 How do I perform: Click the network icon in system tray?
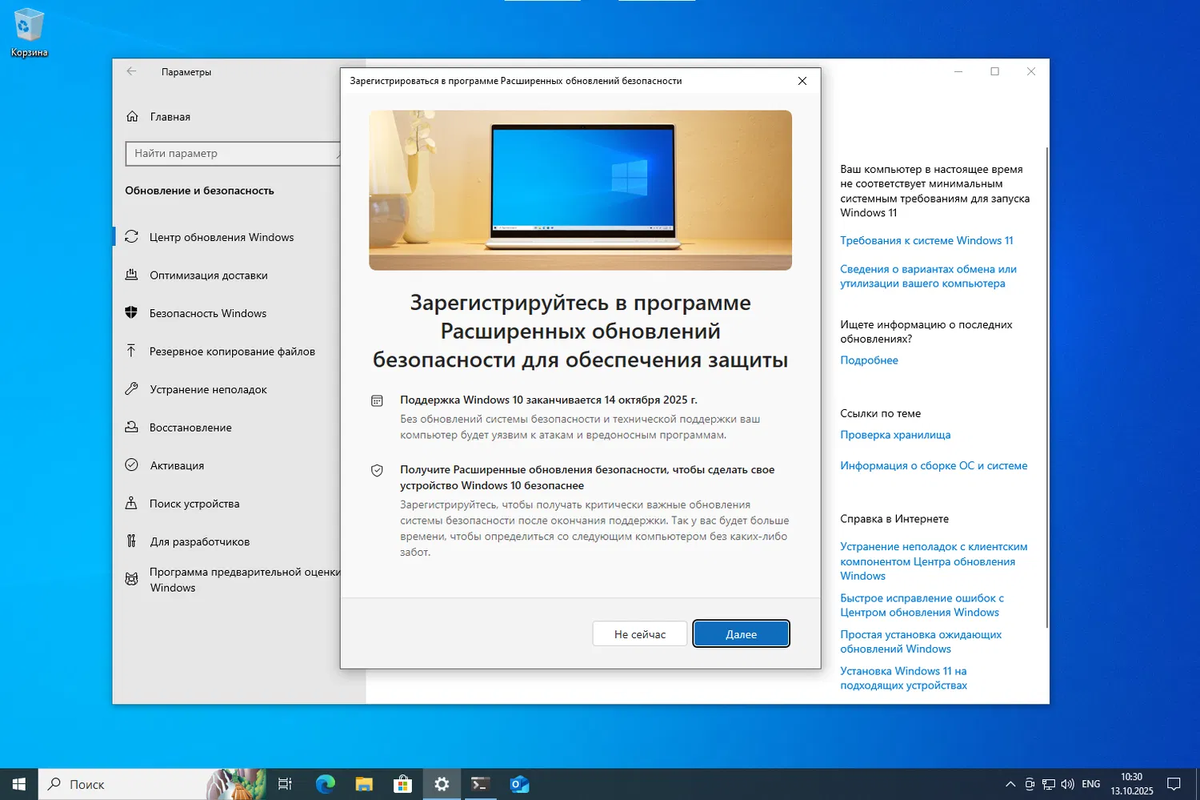point(1048,784)
